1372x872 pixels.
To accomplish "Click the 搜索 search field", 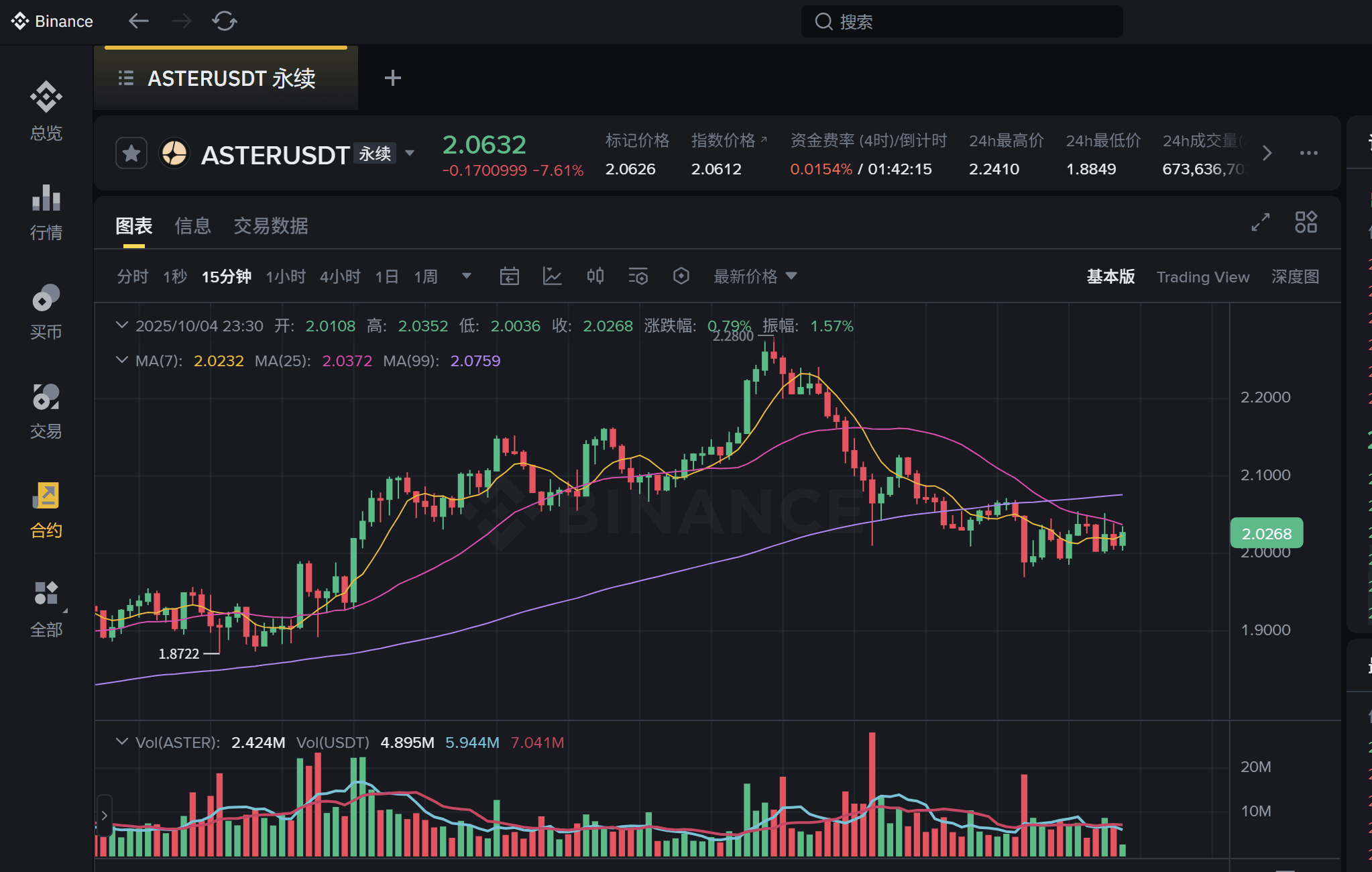I will [x=962, y=21].
